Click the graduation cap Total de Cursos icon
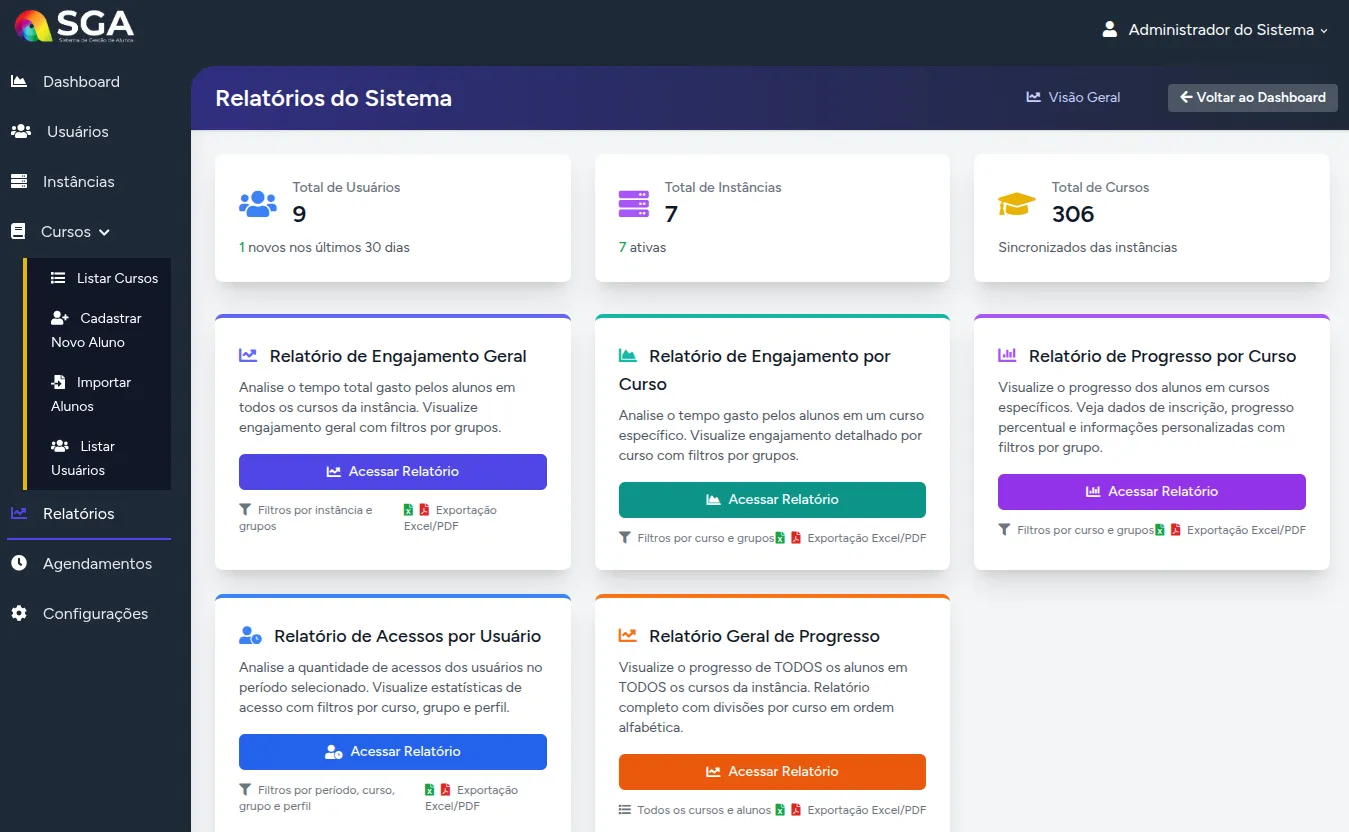 click(1016, 204)
